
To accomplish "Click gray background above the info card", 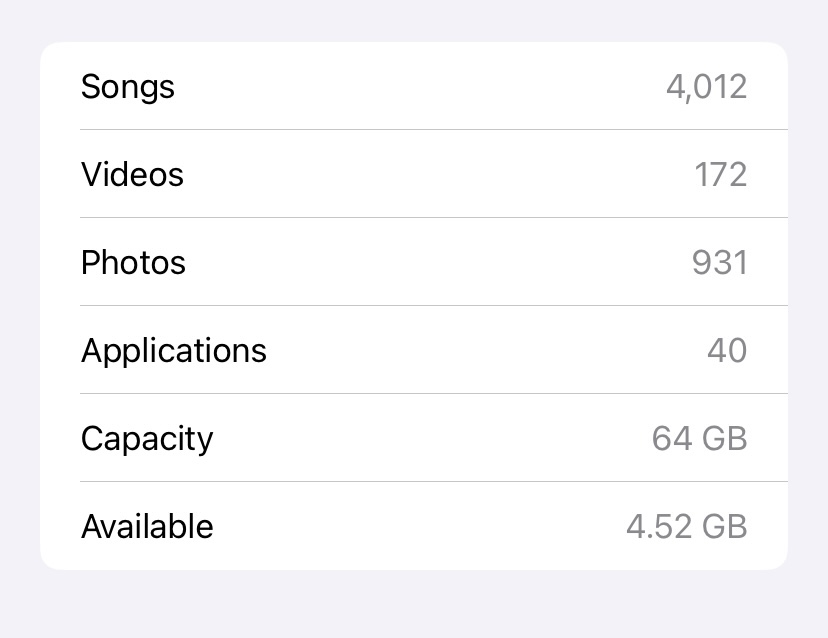I will point(414,20).
